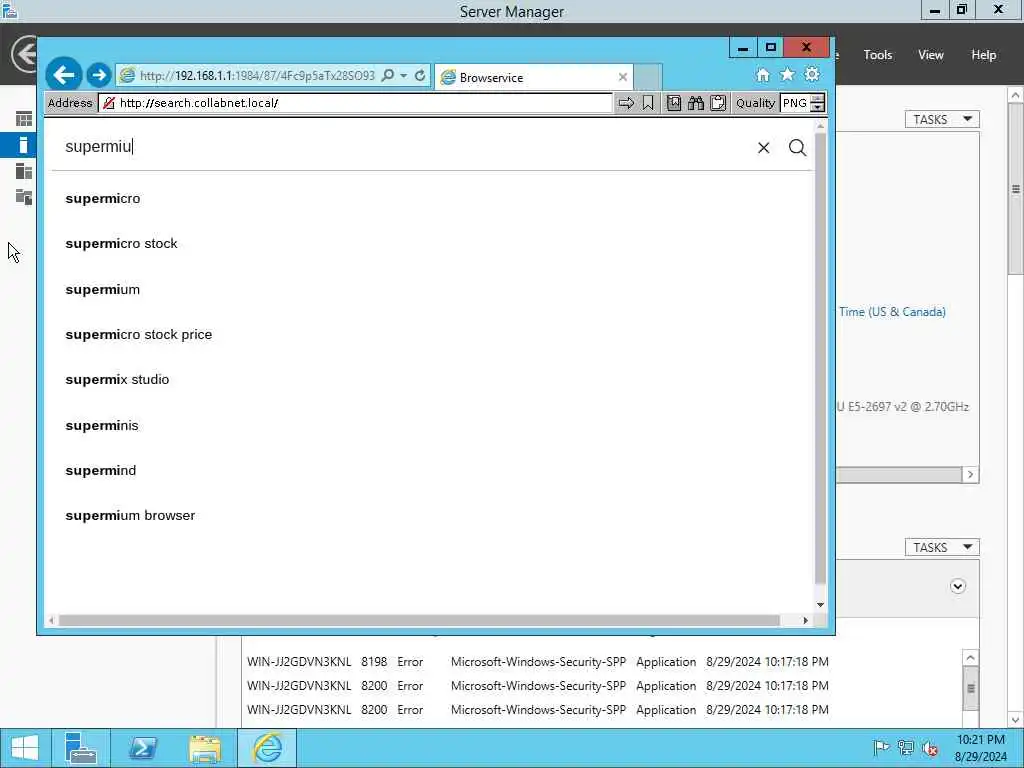Click the Server Manager scrollbar up arrow

pyautogui.click(x=1016, y=95)
